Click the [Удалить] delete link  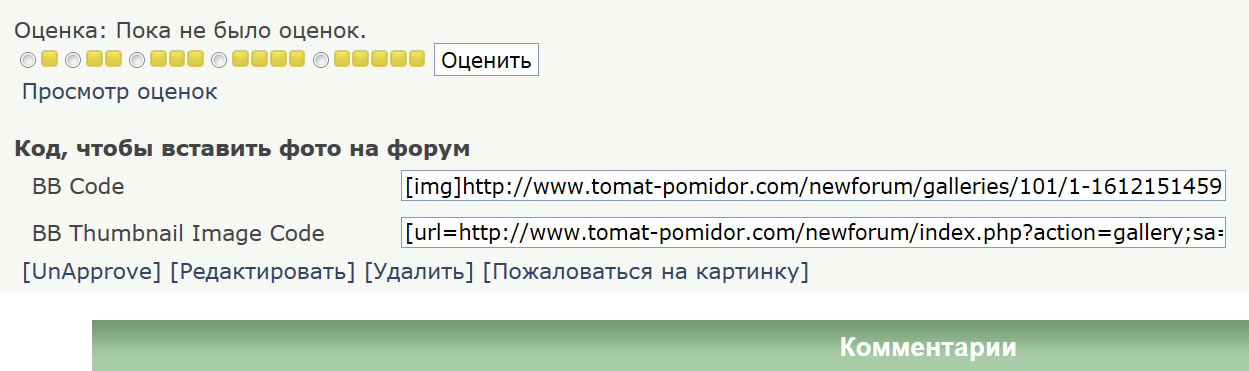[x=419, y=271]
